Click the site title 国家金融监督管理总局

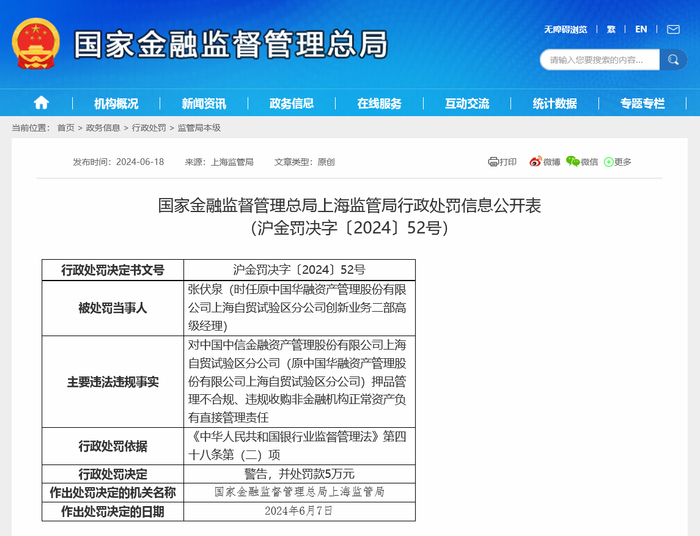click(x=231, y=44)
